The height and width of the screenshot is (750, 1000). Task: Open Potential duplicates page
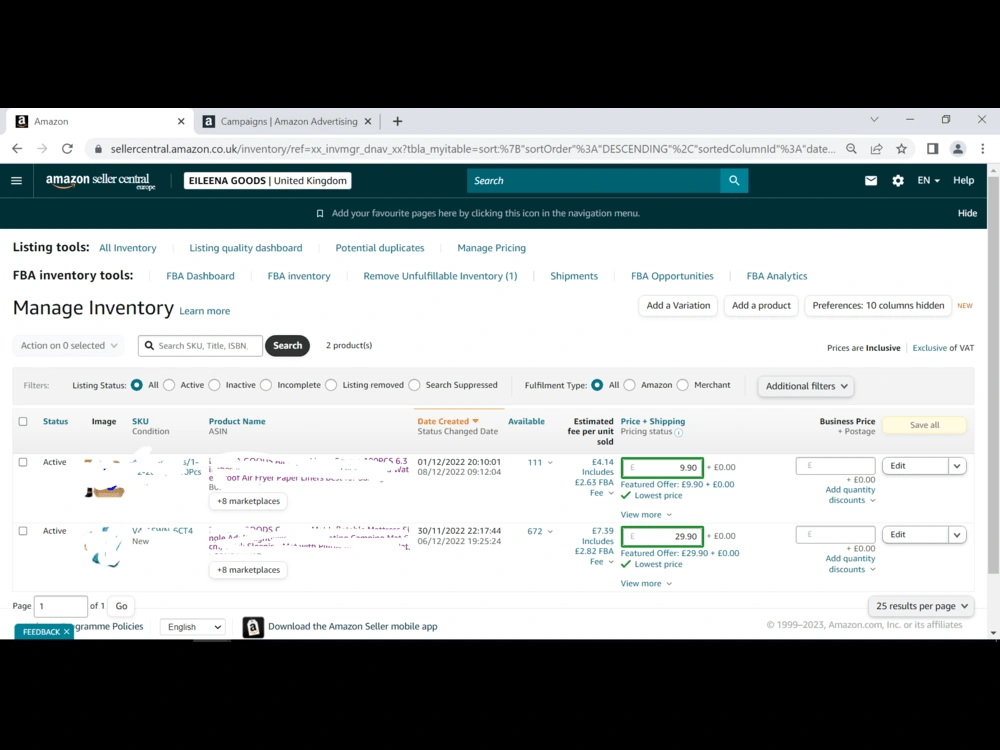(x=379, y=248)
